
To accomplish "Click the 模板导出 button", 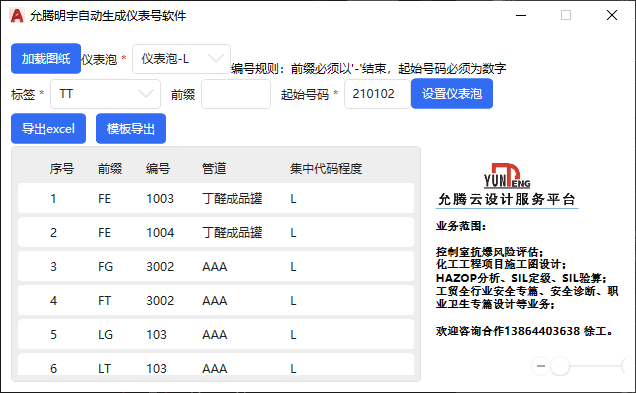I will (x=131, y=129).
